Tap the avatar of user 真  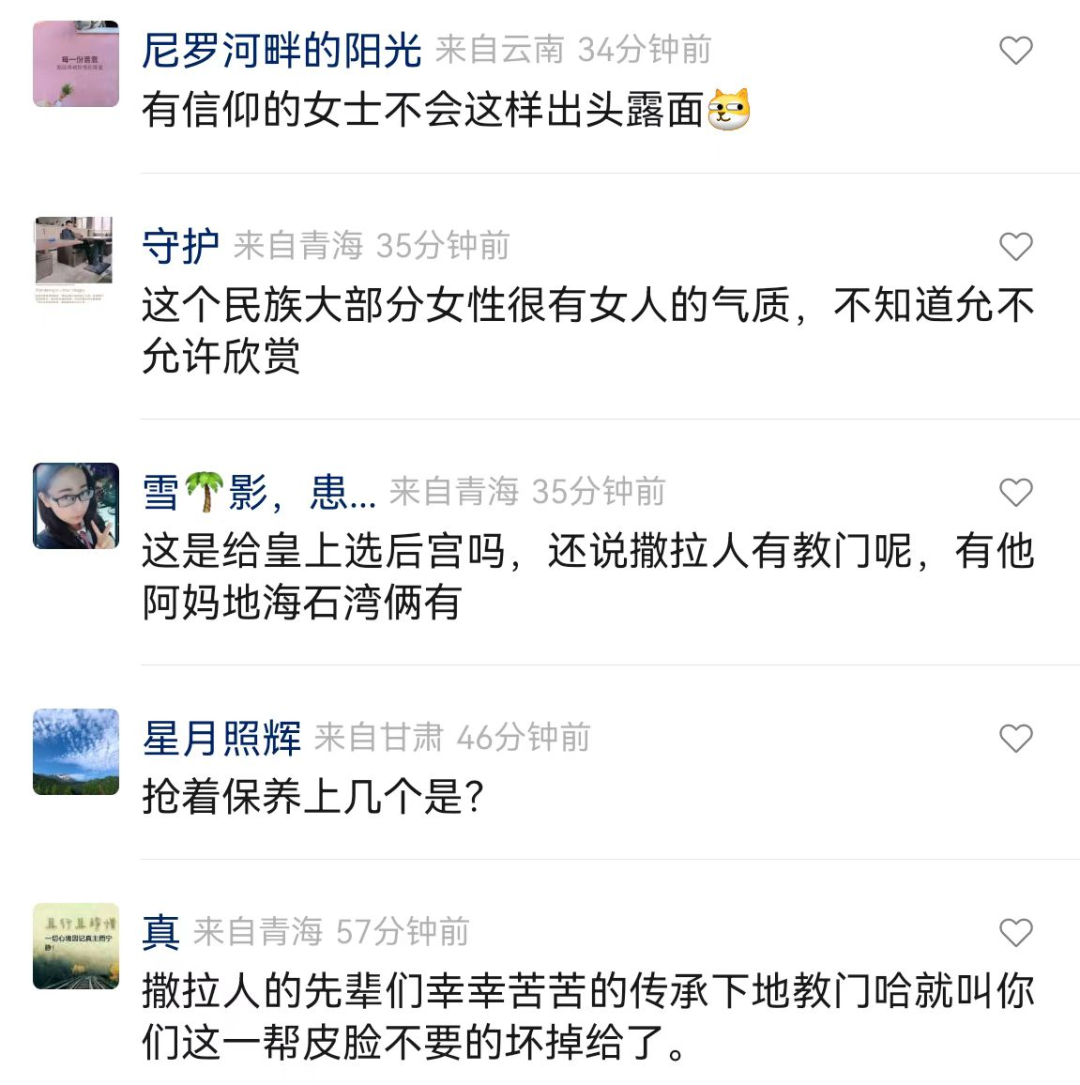coord(76,946)
